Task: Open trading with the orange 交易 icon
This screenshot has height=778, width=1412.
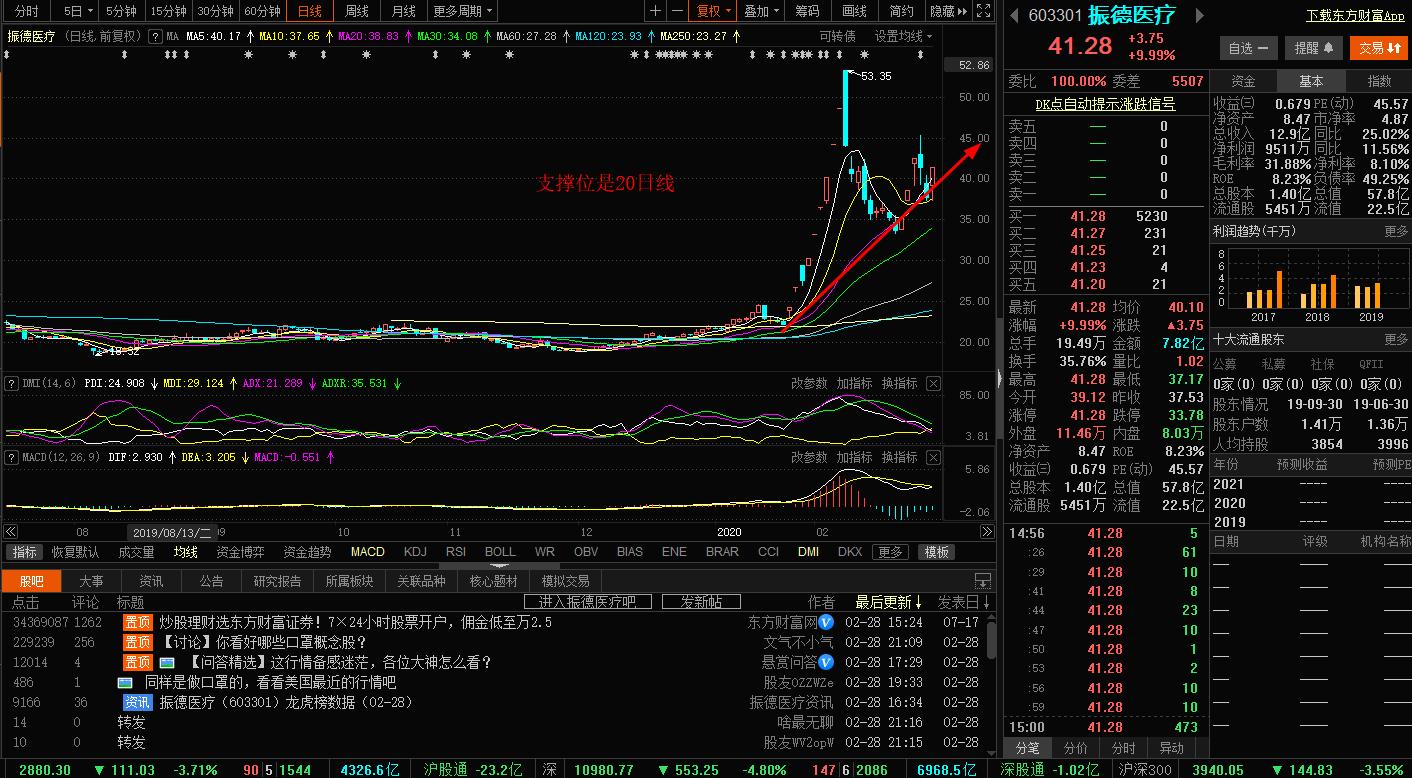Action: pos(1379,47)
